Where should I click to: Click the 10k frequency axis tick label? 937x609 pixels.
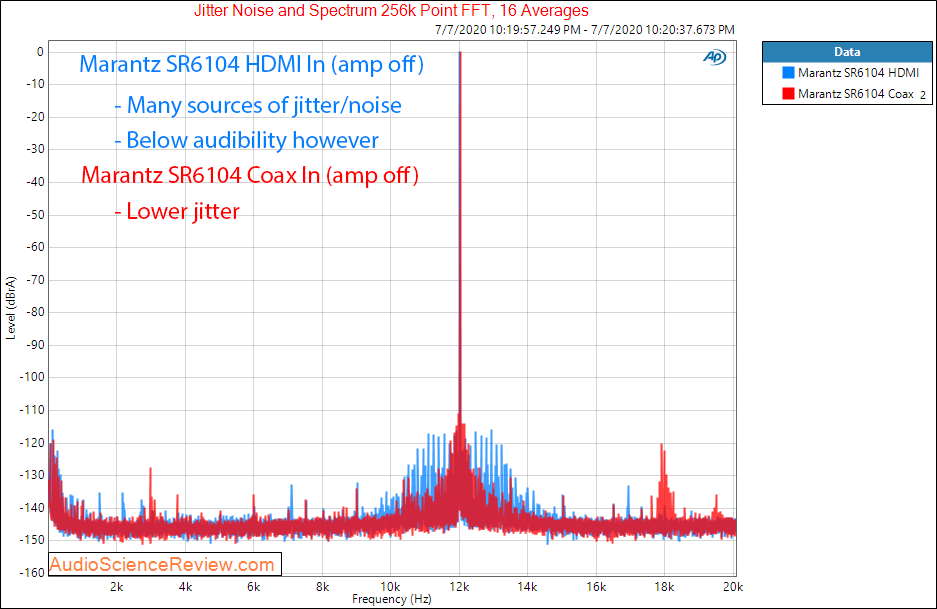390,587
